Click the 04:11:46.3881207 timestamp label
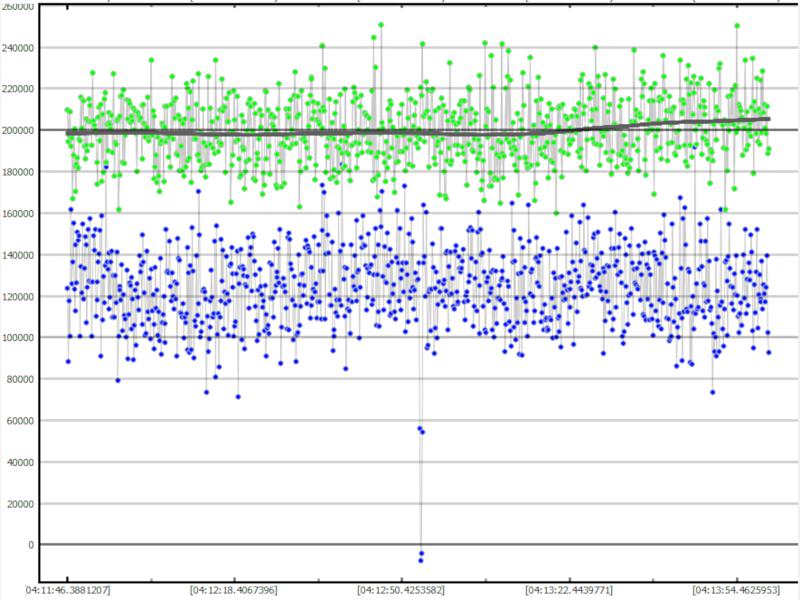 pos(69,590)
